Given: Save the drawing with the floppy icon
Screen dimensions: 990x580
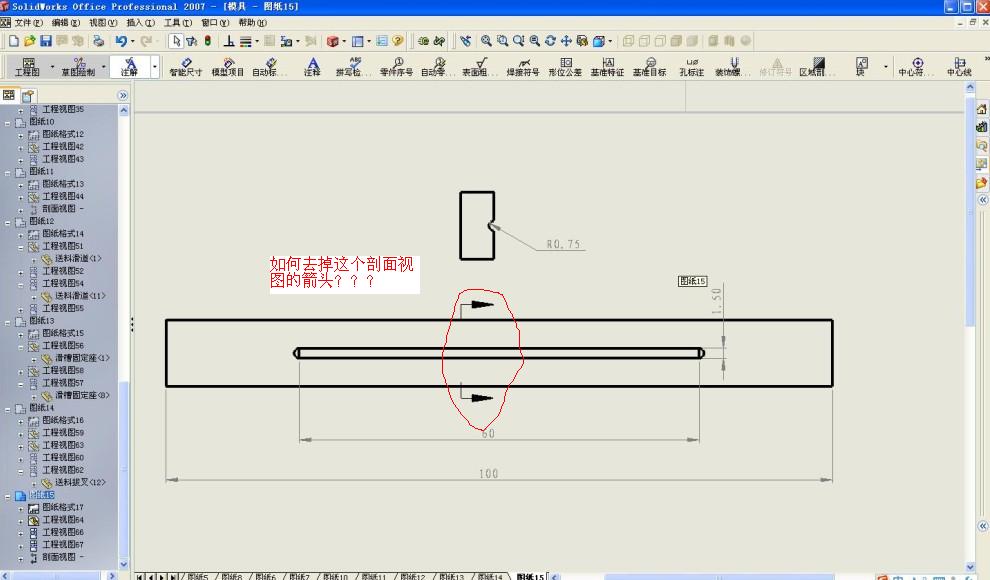Looking at the screenshot, I should coord(45,41).
